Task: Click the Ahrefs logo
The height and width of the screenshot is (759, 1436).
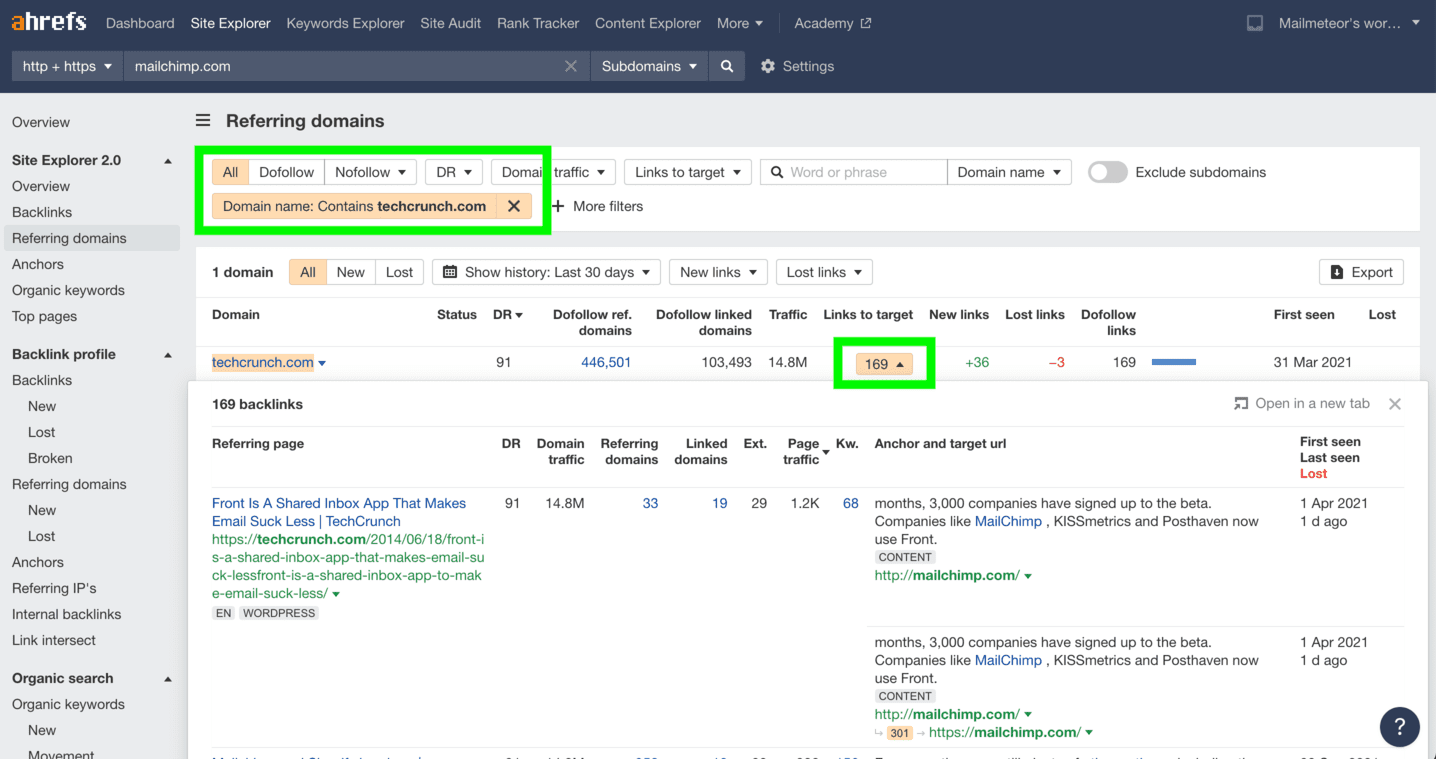Action: tap(48, 22)
